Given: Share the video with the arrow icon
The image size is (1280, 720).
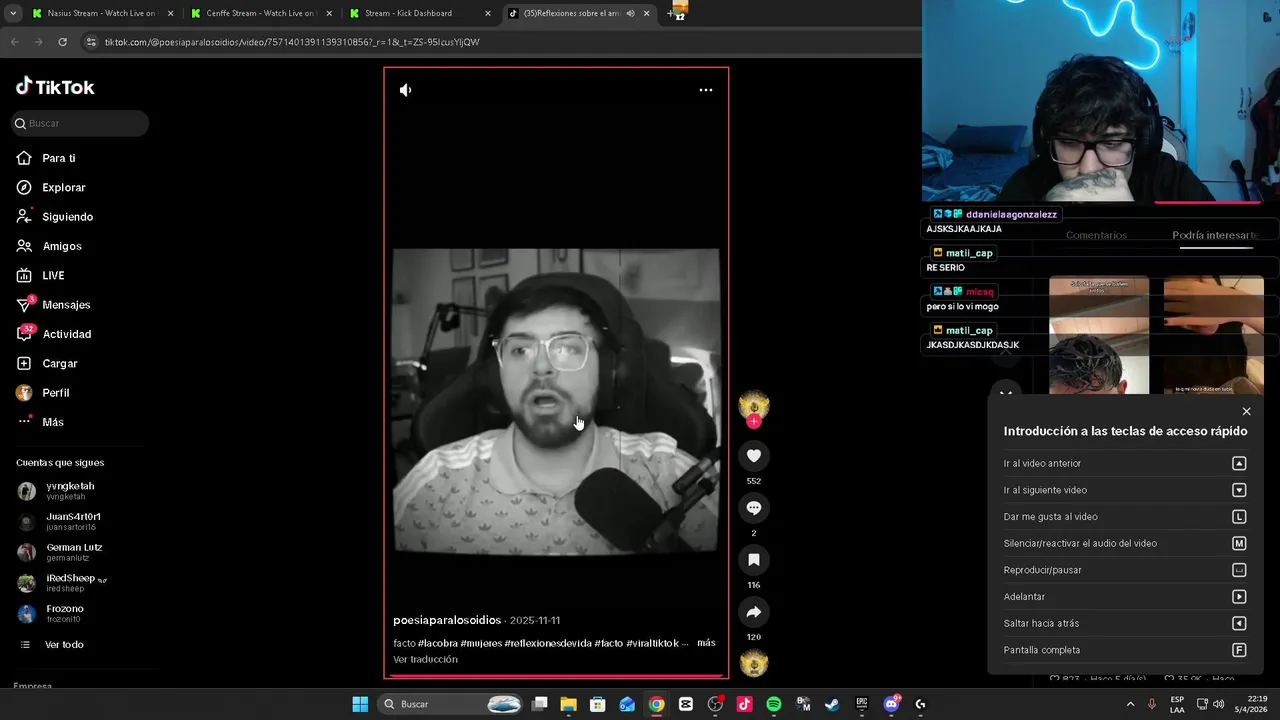Looking at the screenshot, I should tap(754, 612).
